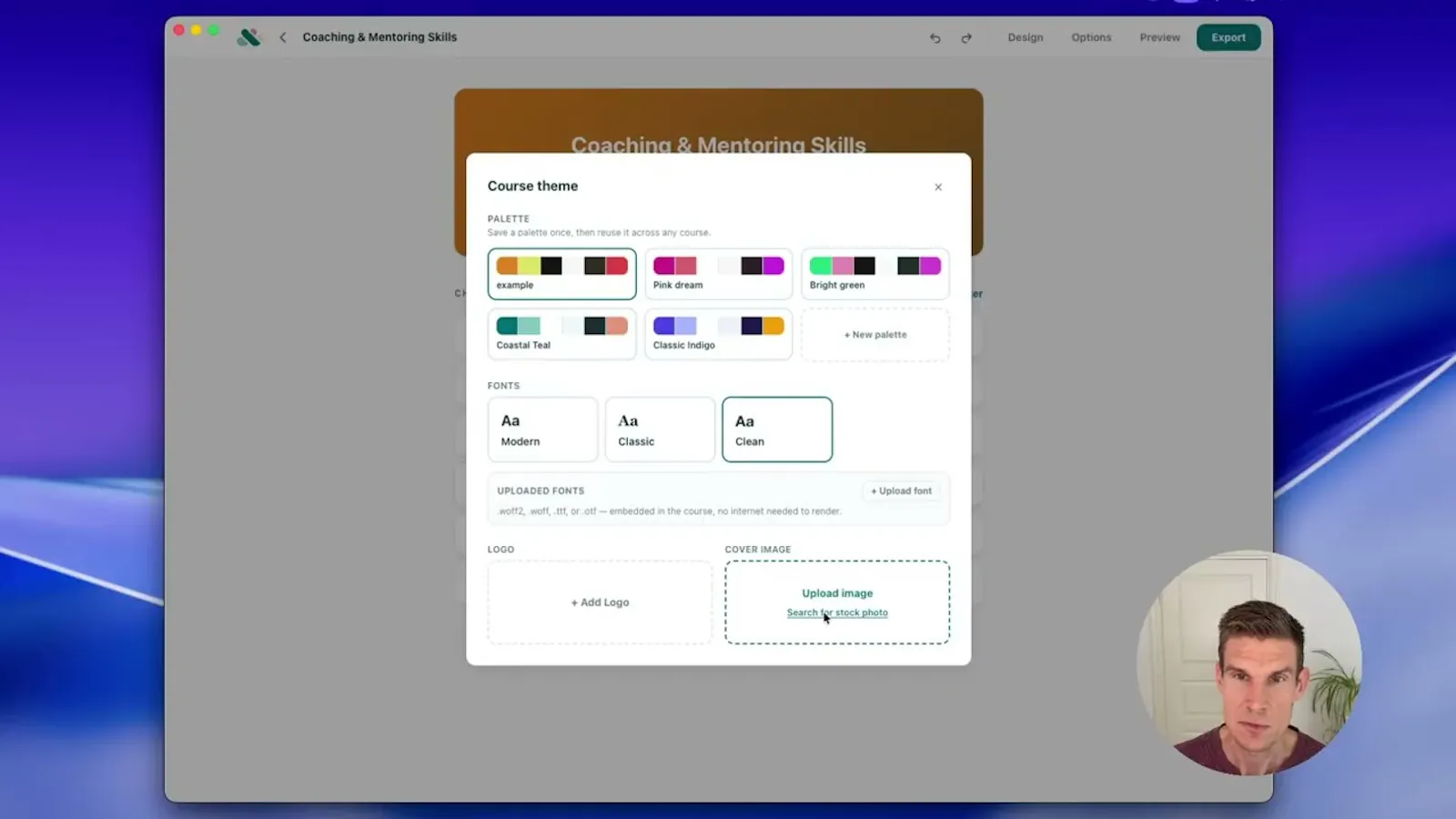This screenshot has height=819, width=1456.
Task: Open the Options tab
Action: click(x=1091, y=37)
